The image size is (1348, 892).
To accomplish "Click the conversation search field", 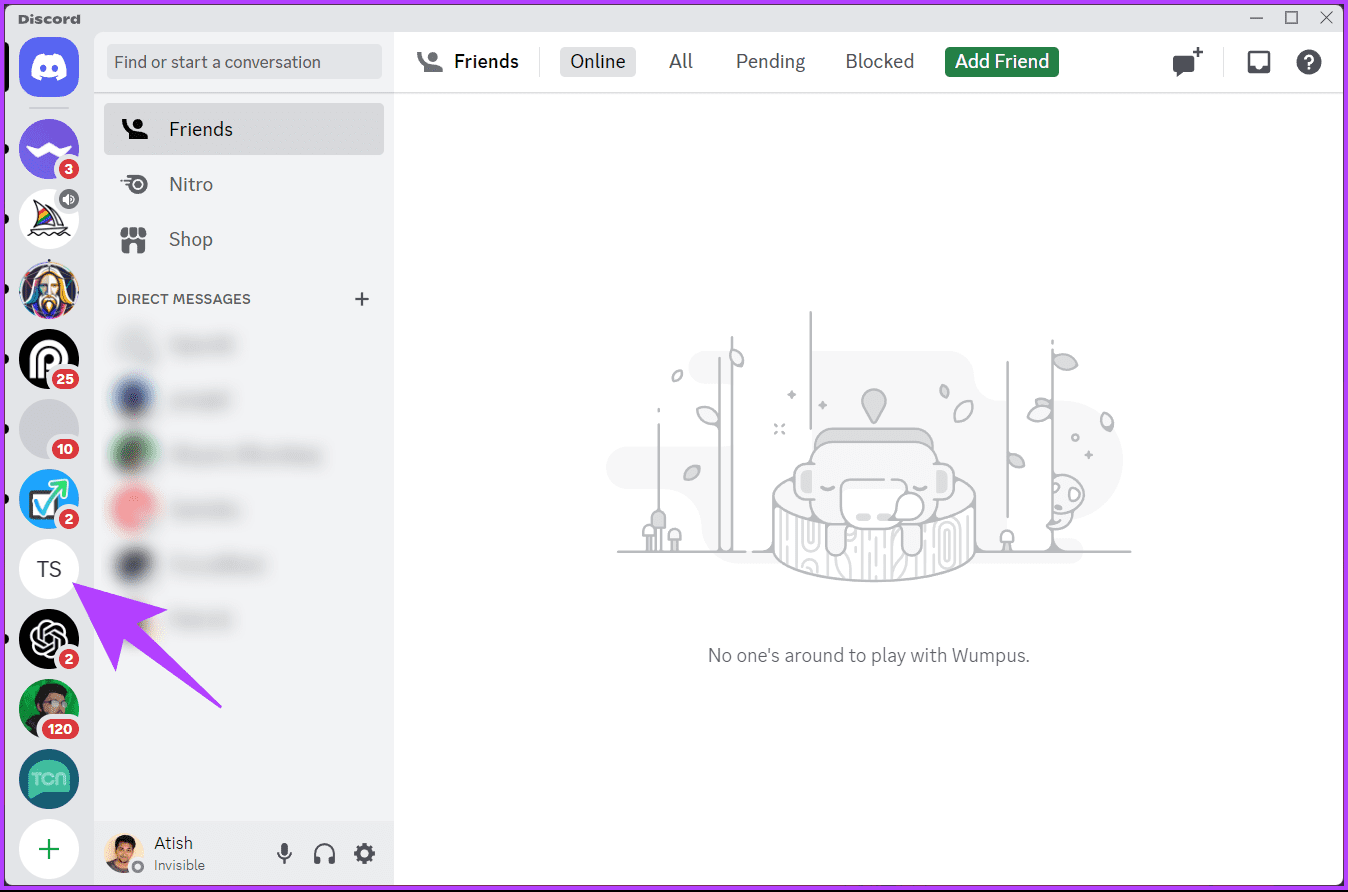I will pyautogui.click(x=243, y=61).
